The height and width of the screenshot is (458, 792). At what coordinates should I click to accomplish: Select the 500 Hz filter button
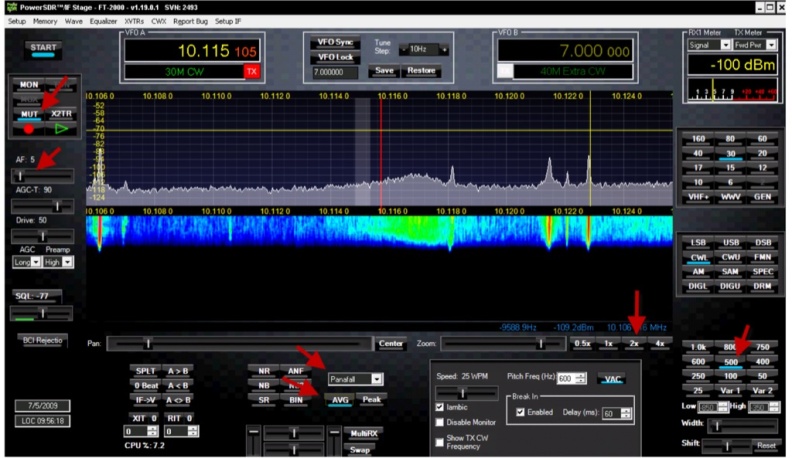tap(730, 362)
